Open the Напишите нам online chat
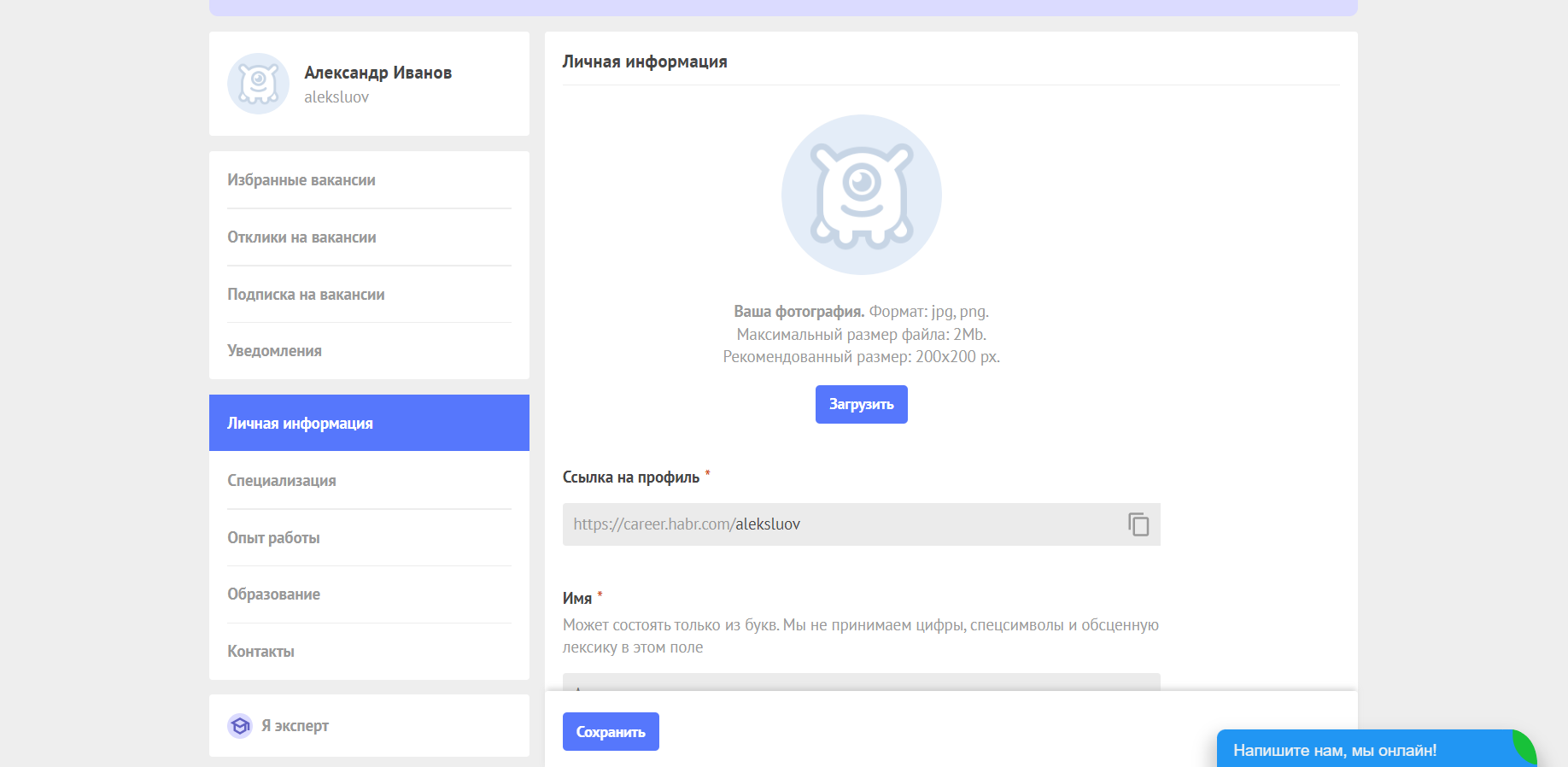The width and height of the screenshot is (1568, 767). pyautogui.click(x=1334, y=750)
